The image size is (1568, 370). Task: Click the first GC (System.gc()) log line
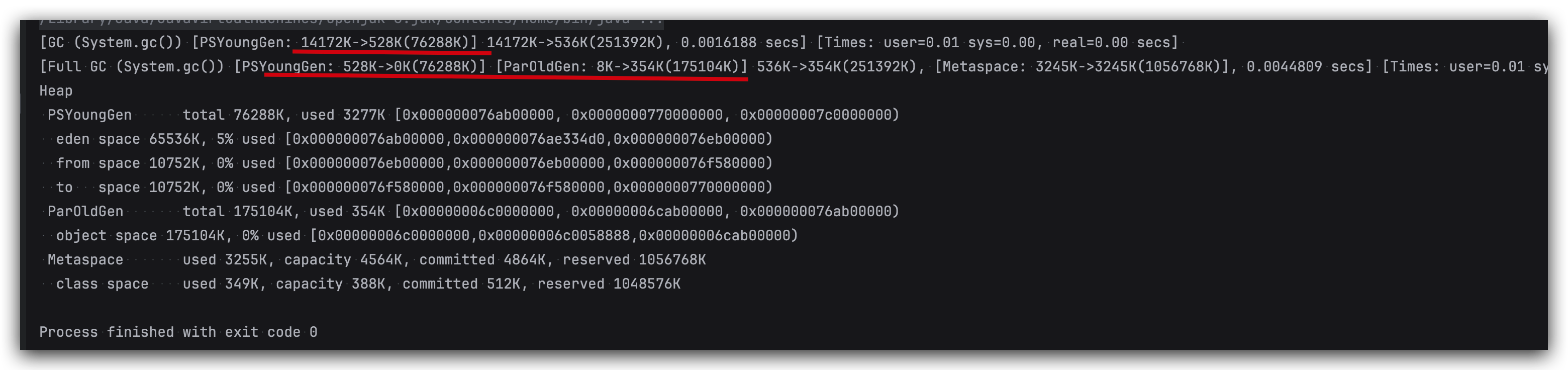tap(110, 43)
